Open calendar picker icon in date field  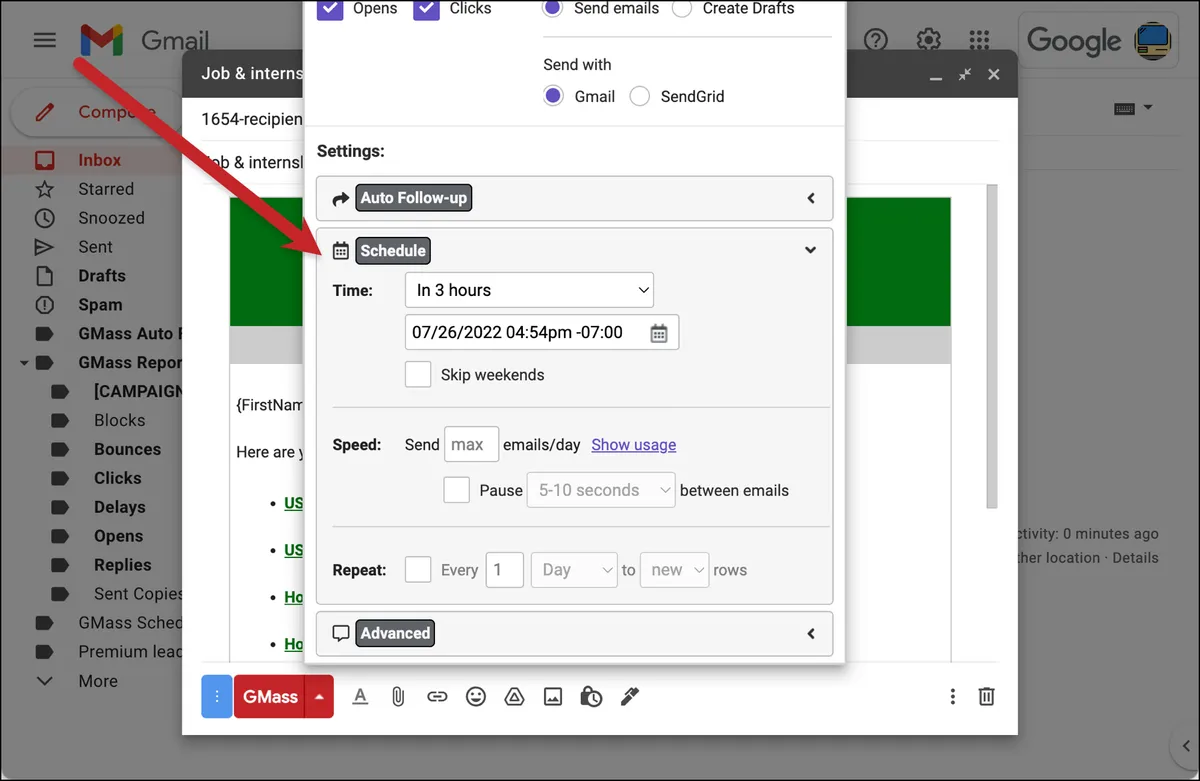coord(659,333)
